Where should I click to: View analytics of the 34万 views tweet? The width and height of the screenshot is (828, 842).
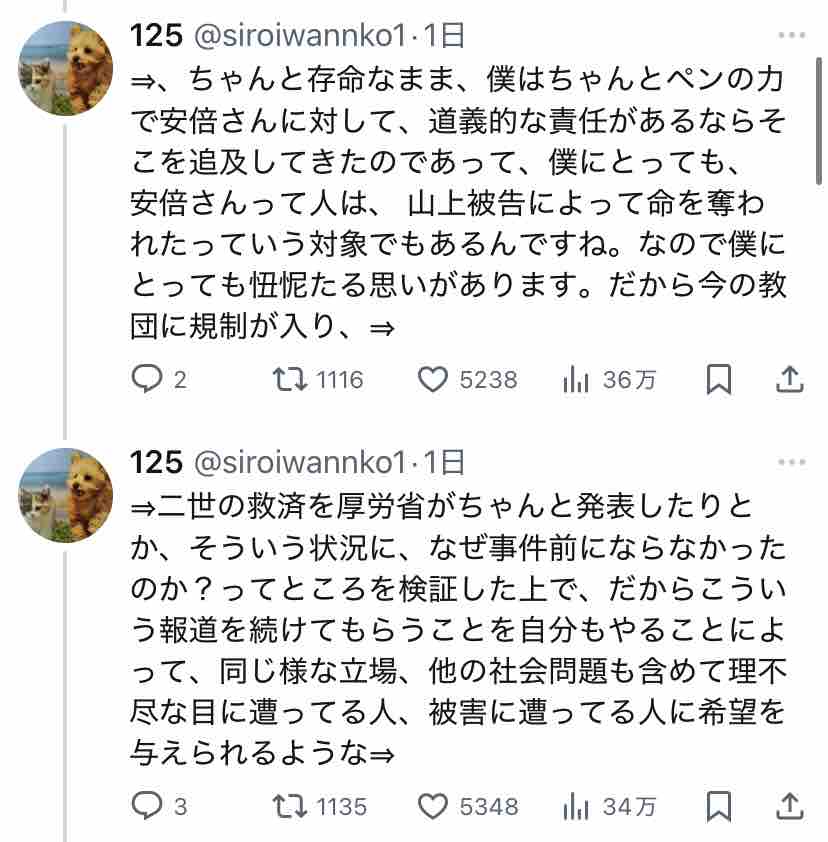[576, 805]
